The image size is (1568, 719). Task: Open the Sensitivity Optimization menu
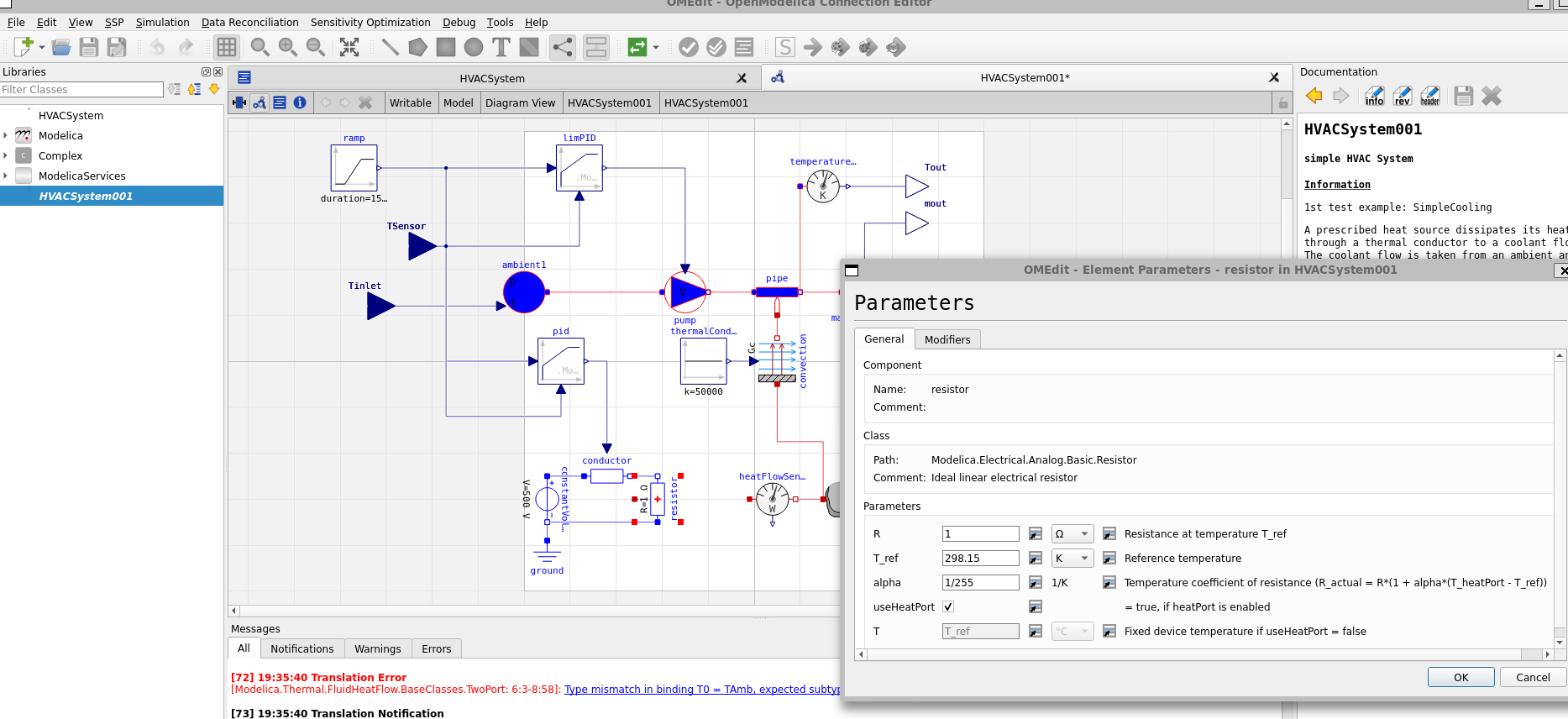point(370,23)
